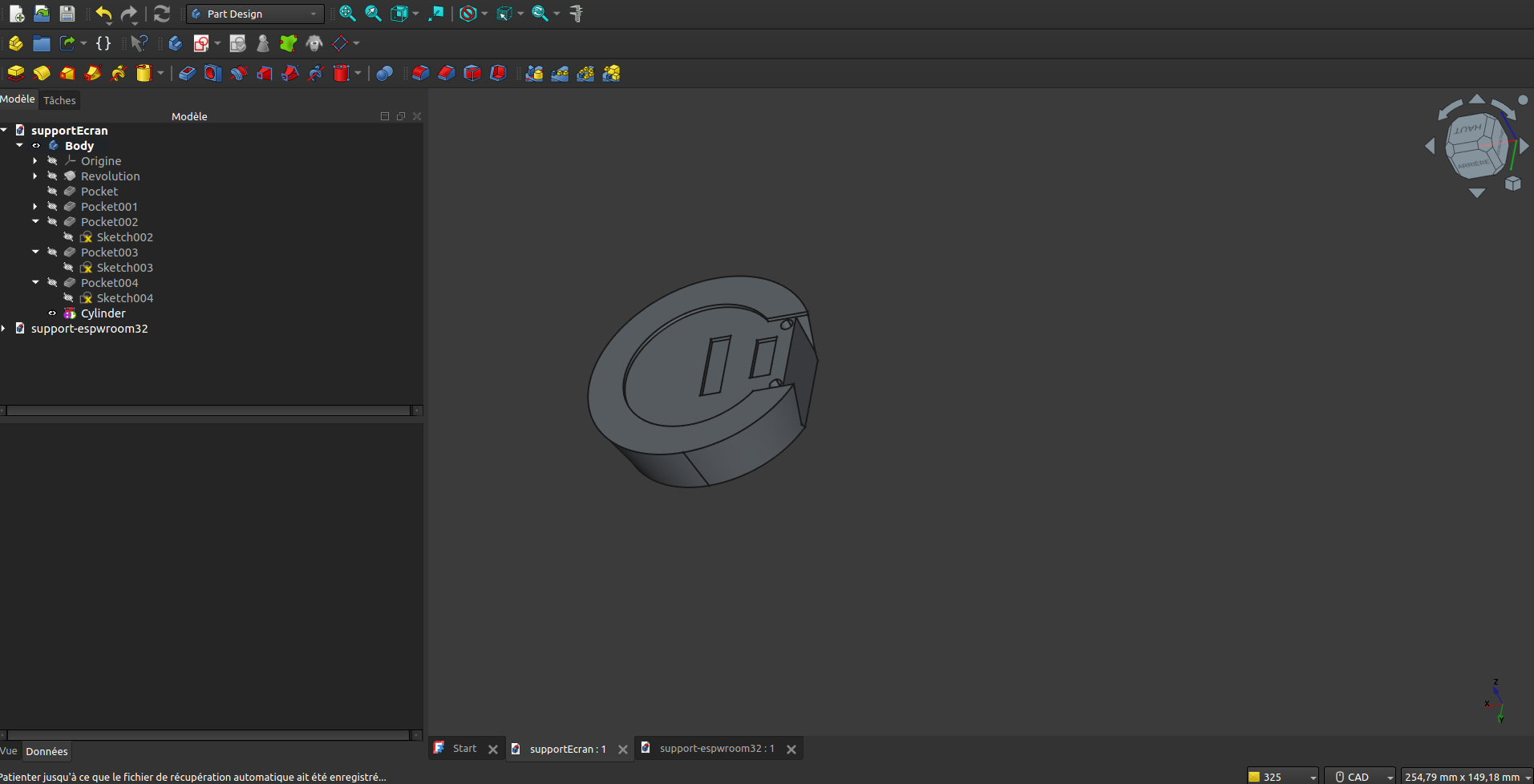Click the Fillet tool icon
The image size is (1534, 784).
pos(420,74)
